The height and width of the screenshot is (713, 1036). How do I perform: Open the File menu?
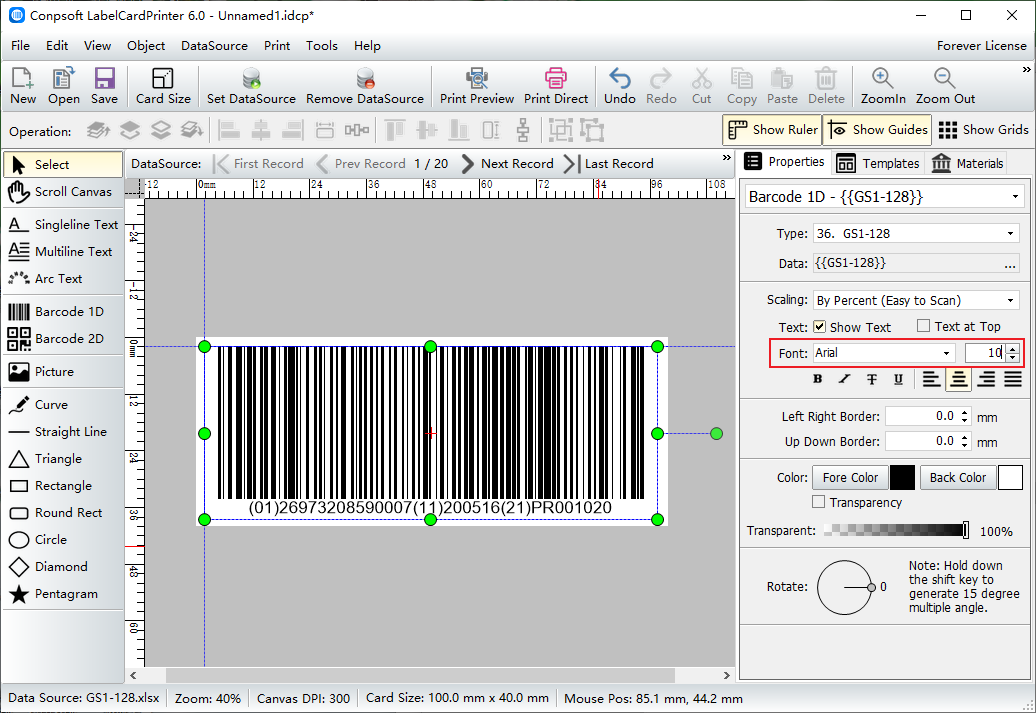pyautogui.click(x=20, y=46)
